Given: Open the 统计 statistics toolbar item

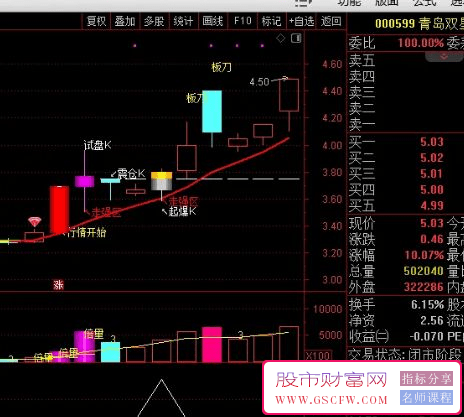Looking at the screenshot, I should [183, 21].
